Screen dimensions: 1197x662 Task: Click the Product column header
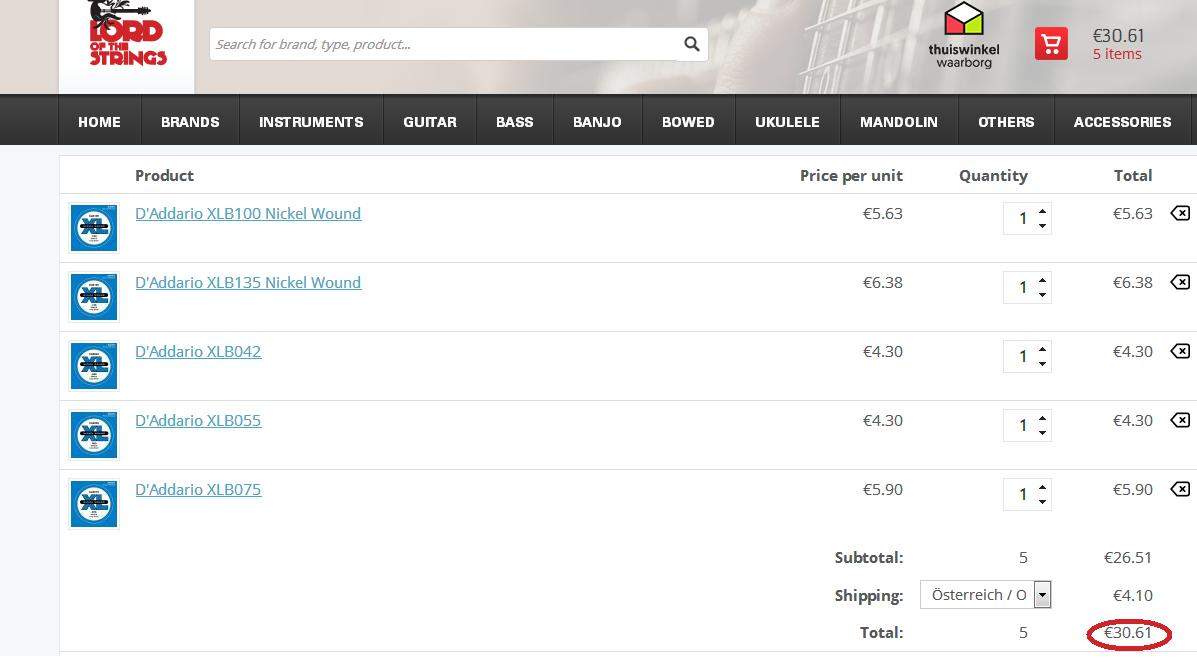[x=164, y=176]
